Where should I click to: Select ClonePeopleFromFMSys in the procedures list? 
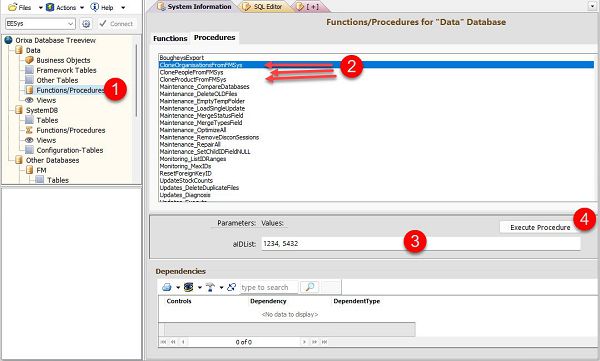point(191,72)
